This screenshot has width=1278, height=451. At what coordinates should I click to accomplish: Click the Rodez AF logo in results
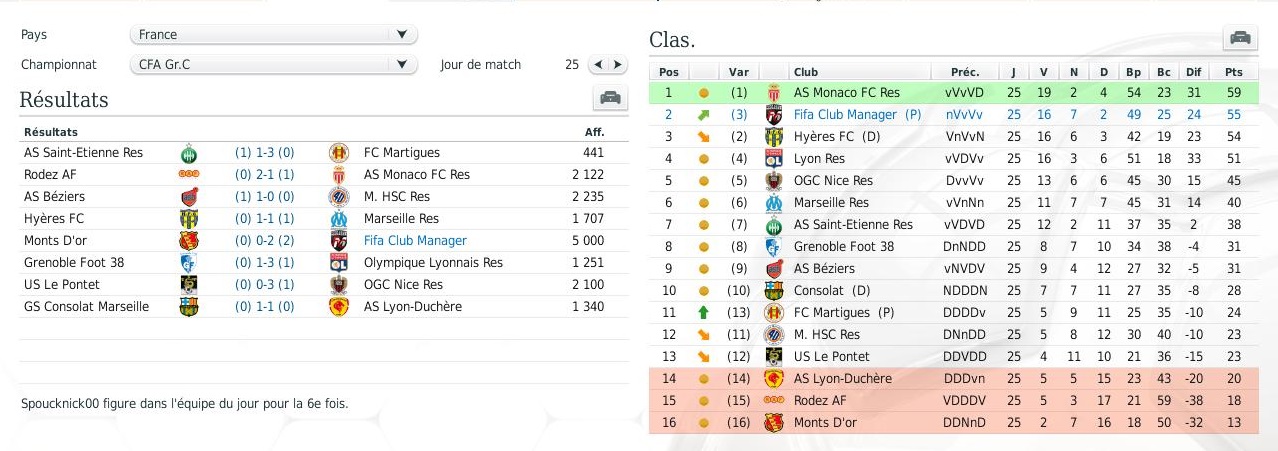pos(188,175)
